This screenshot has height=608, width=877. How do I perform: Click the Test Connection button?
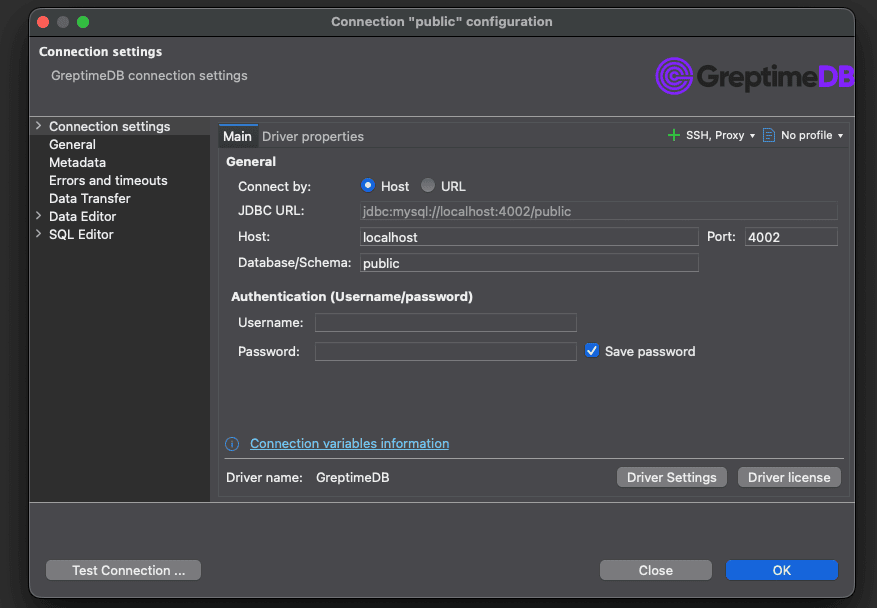[123, 570]
